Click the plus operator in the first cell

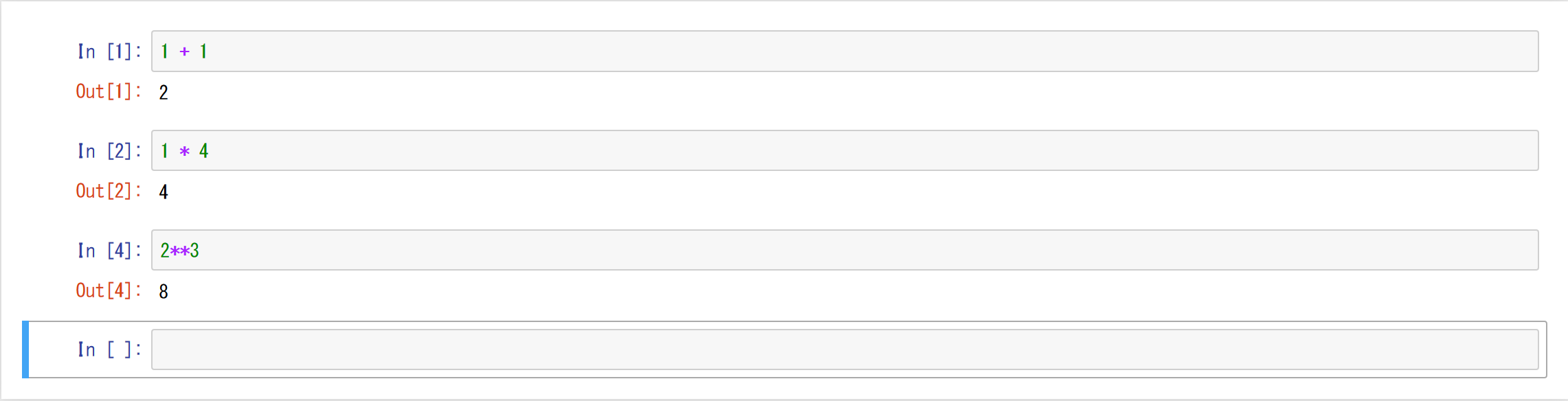click(184, 51)
